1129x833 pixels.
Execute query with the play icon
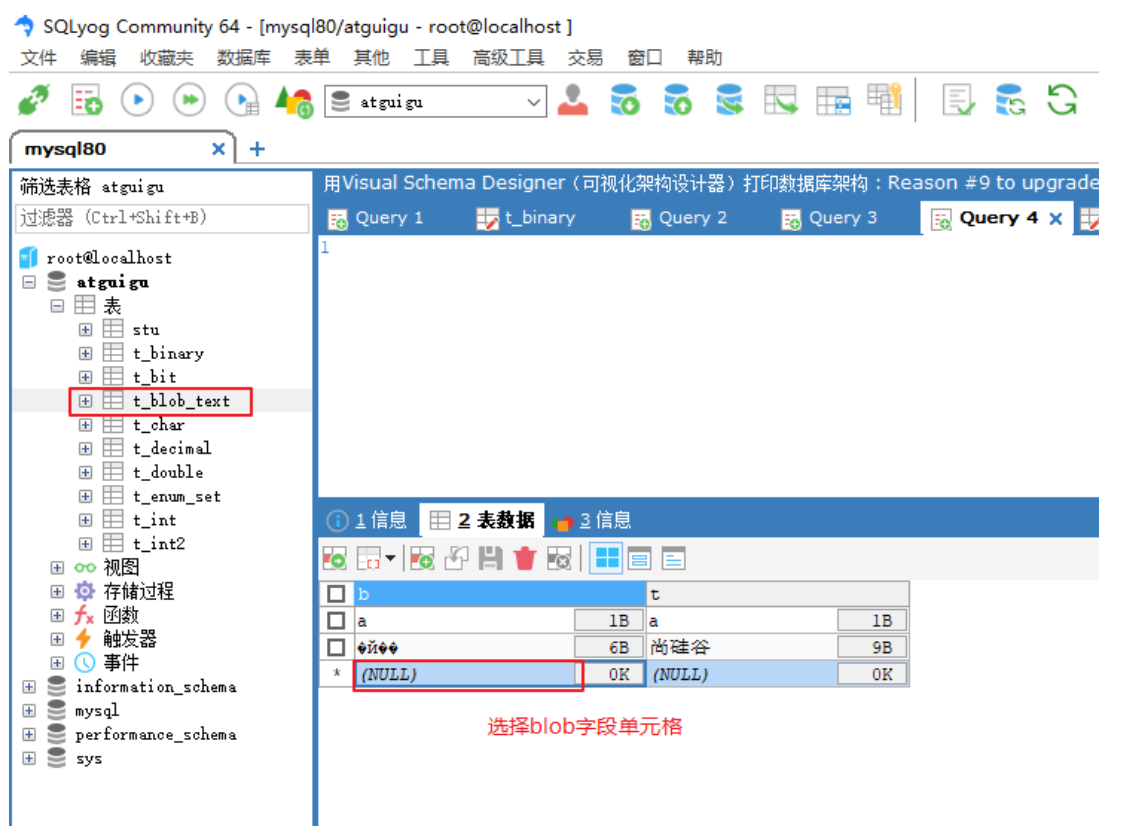[x=138, y=100]
